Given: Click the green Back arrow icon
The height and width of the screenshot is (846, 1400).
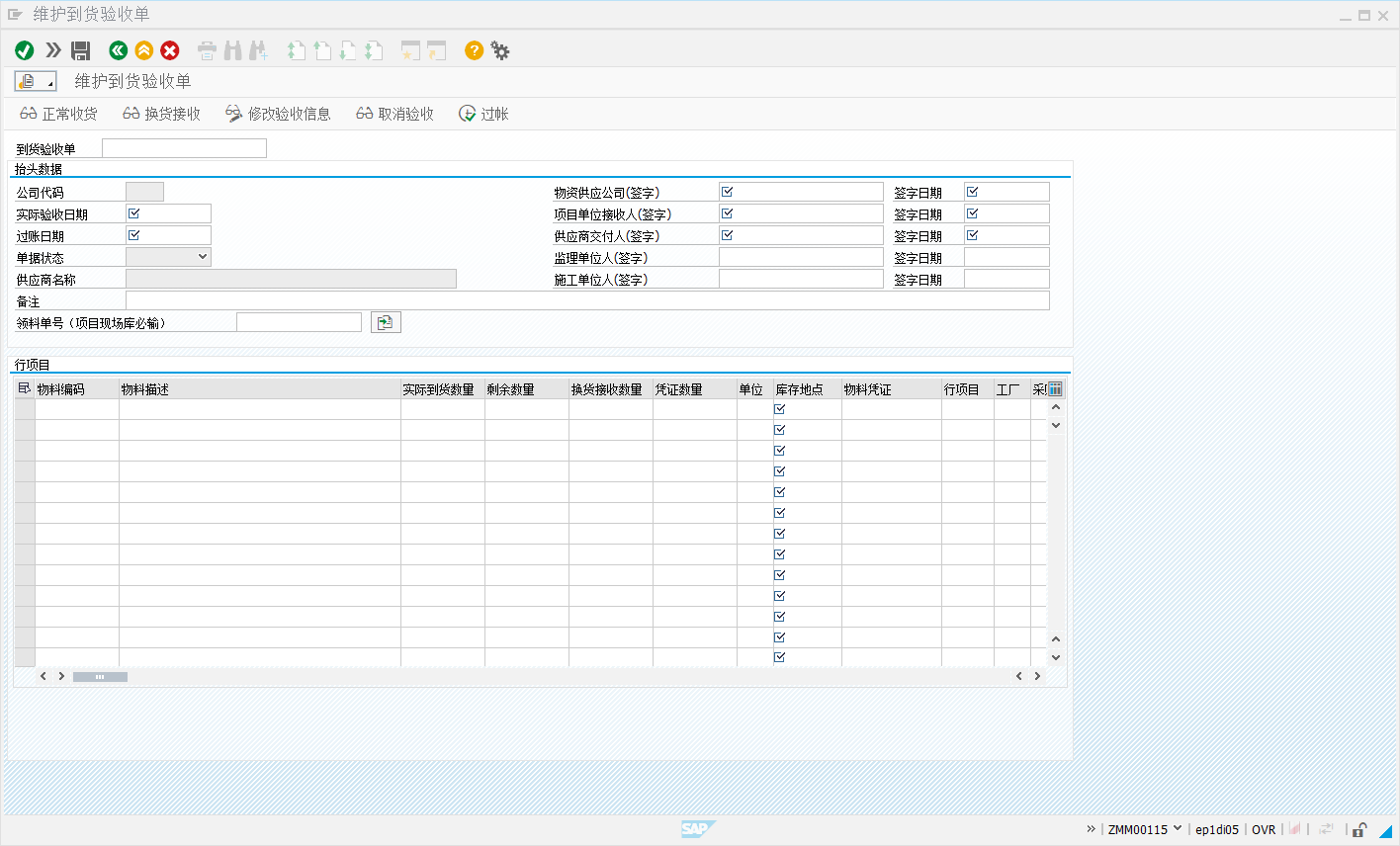Looking at the screenshot, I should pyautogui.click(x=119, y=50).
